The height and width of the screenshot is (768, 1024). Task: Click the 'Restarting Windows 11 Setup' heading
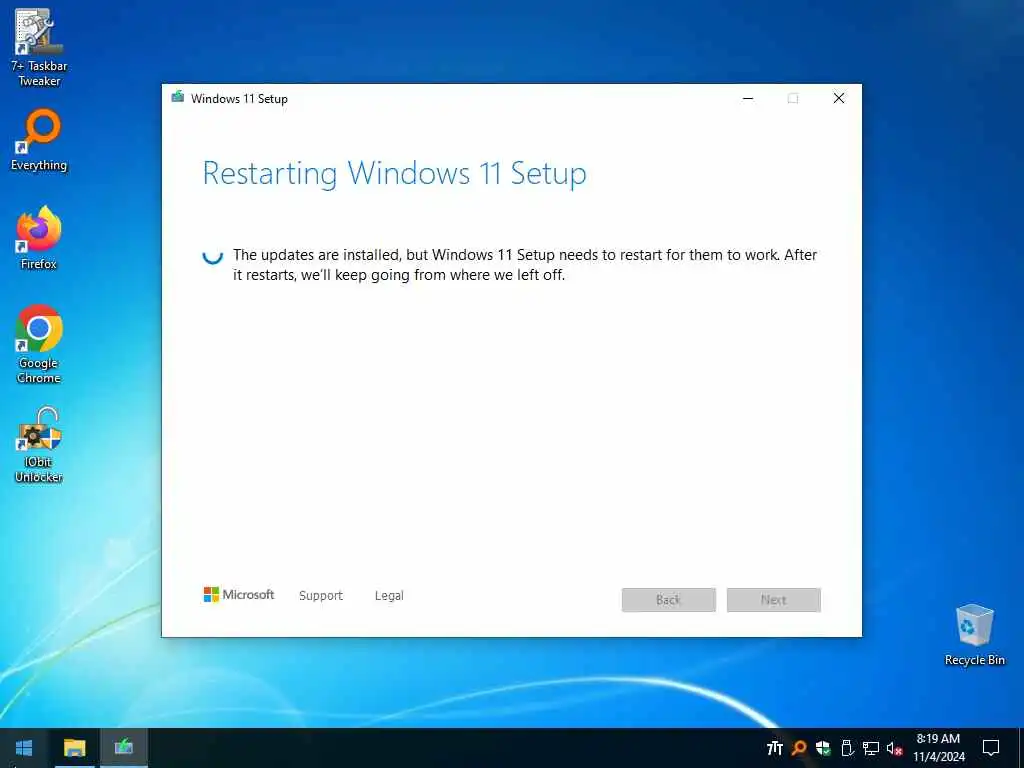pos(394,174)
